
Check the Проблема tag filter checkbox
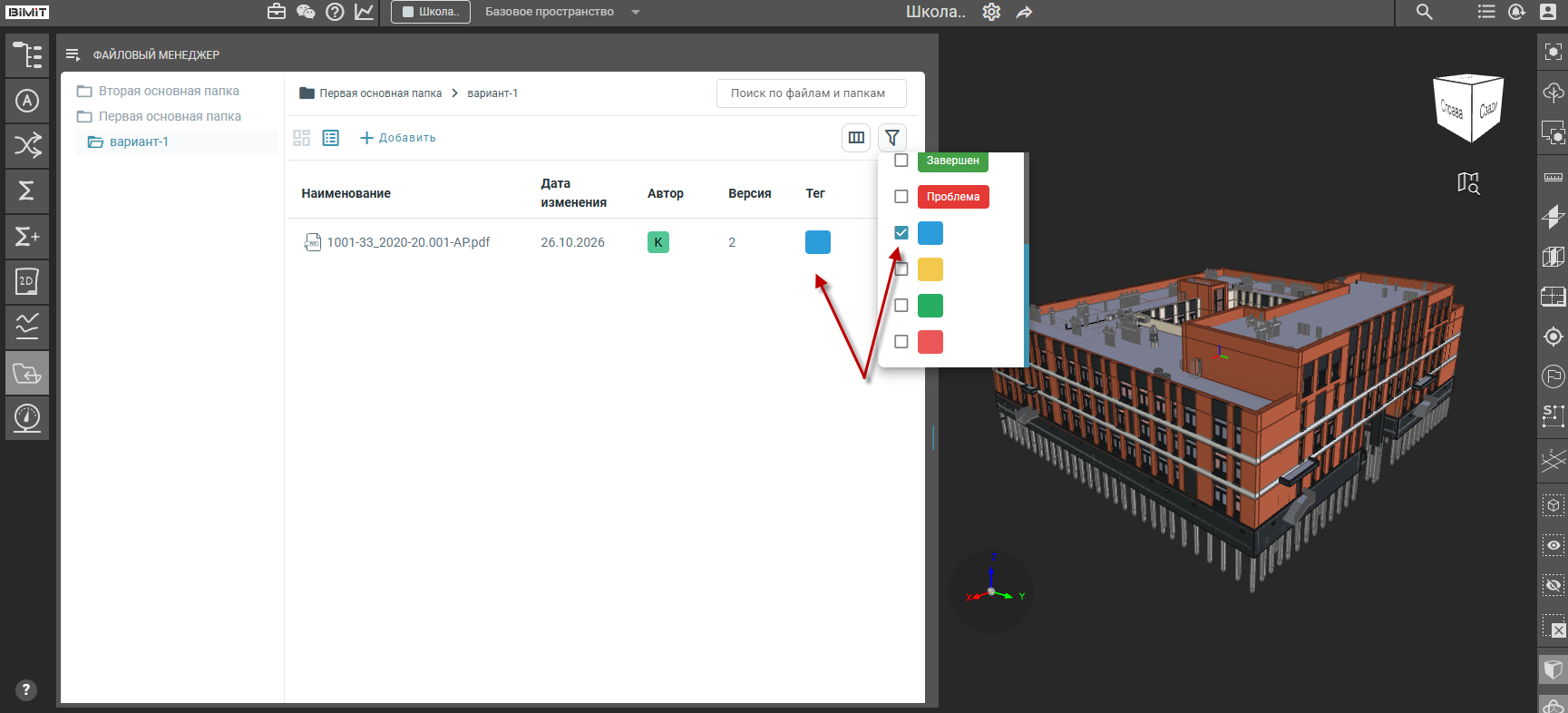point(901,197)
